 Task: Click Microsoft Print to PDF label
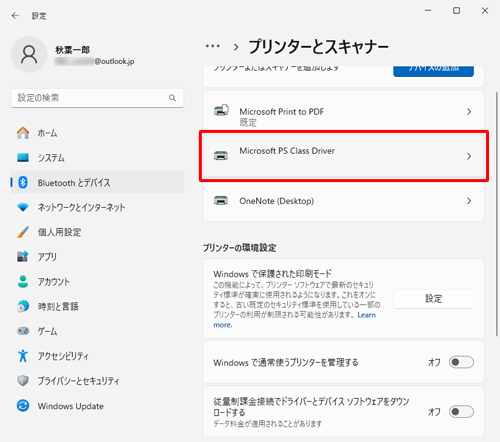[x=282, y=112]
